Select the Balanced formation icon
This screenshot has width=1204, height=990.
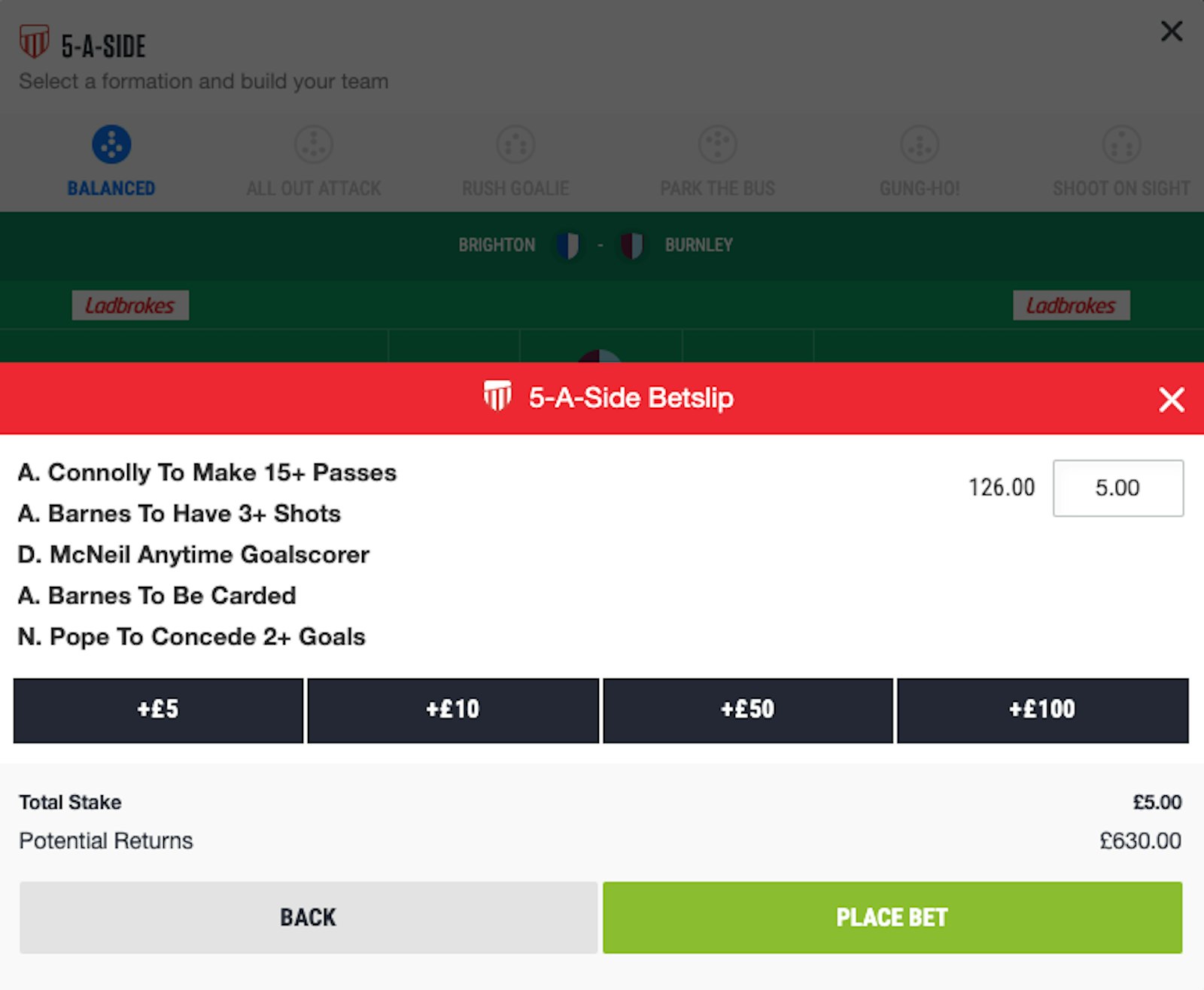[111, 144]
